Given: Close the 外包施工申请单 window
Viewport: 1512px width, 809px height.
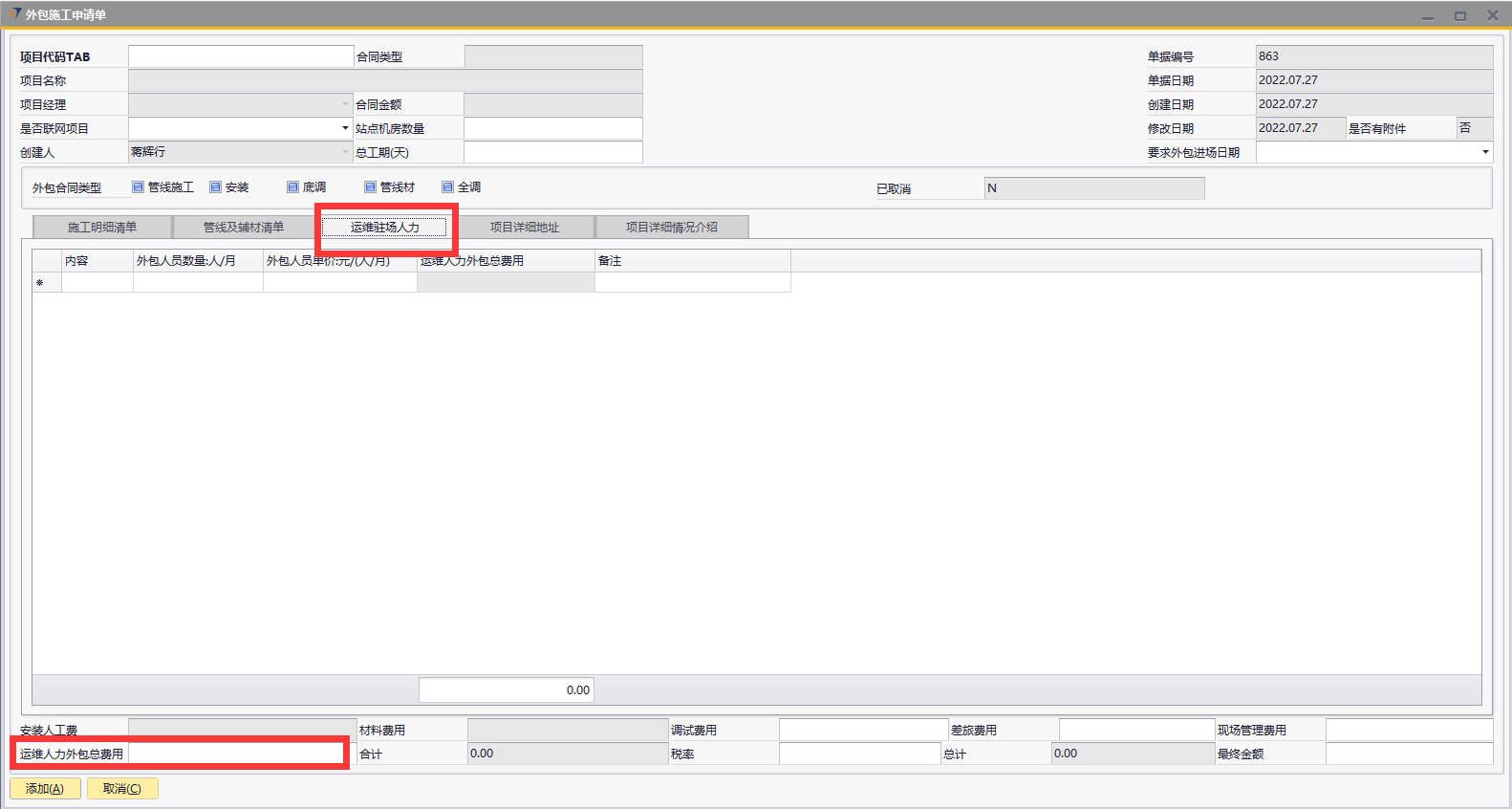Looking at the screenshot, I should coord(1492,15).
